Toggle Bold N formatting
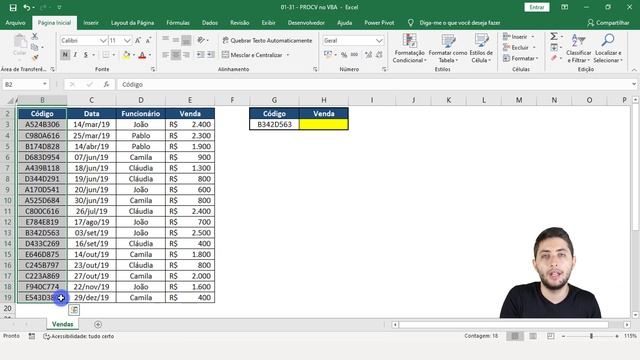The height and width of the screenshot is (360, 640). tap(65, 55)
